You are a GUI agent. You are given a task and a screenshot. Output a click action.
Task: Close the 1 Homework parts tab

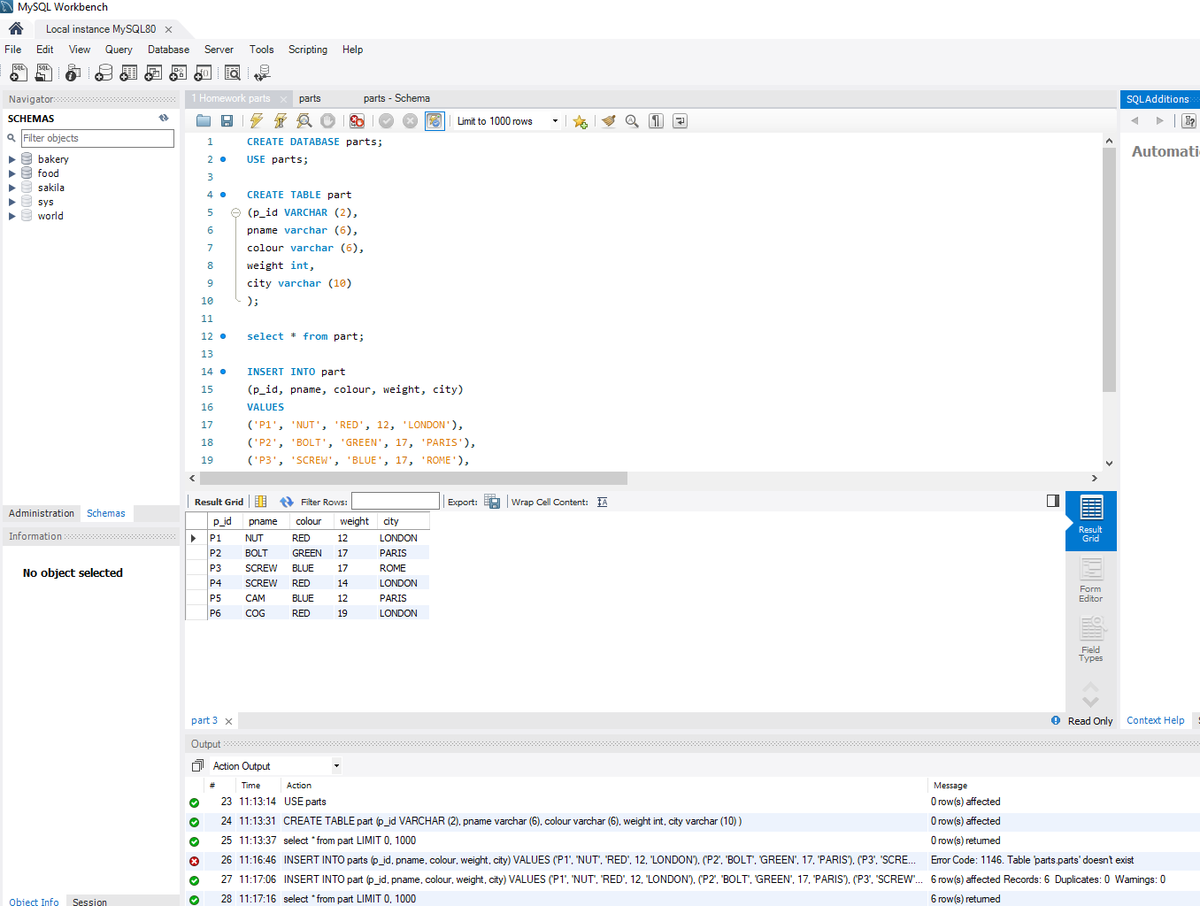point(283,99)
